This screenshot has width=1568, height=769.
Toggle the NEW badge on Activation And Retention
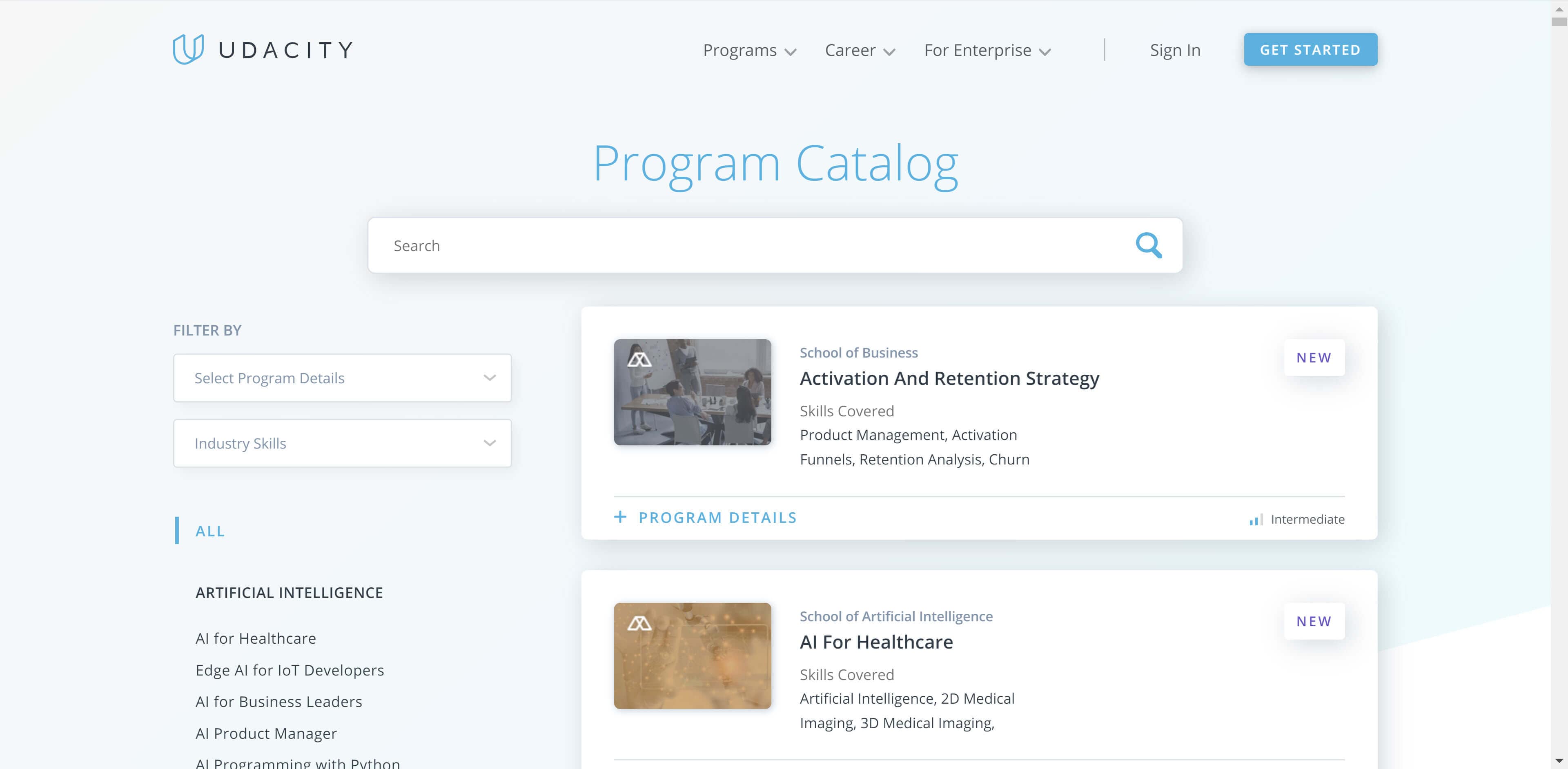[1314, 357]
